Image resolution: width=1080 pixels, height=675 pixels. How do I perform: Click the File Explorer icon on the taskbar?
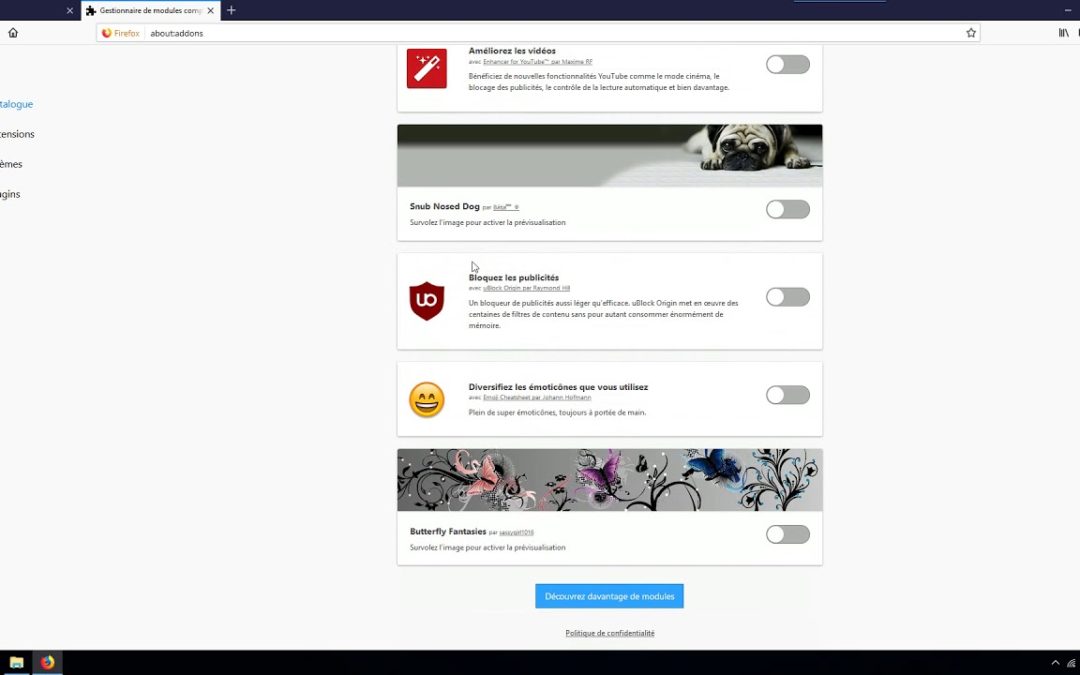coord(17,662)
